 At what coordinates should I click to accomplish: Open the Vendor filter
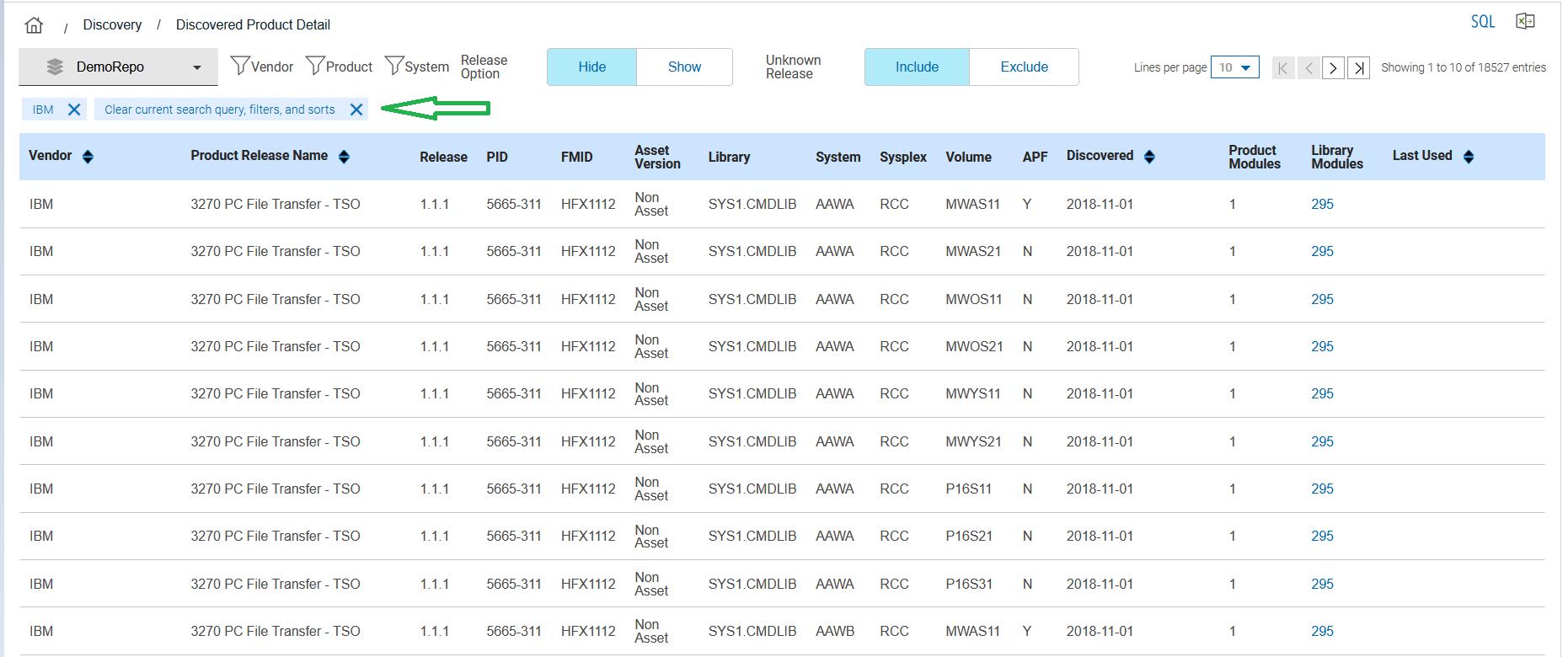point(262,67)
